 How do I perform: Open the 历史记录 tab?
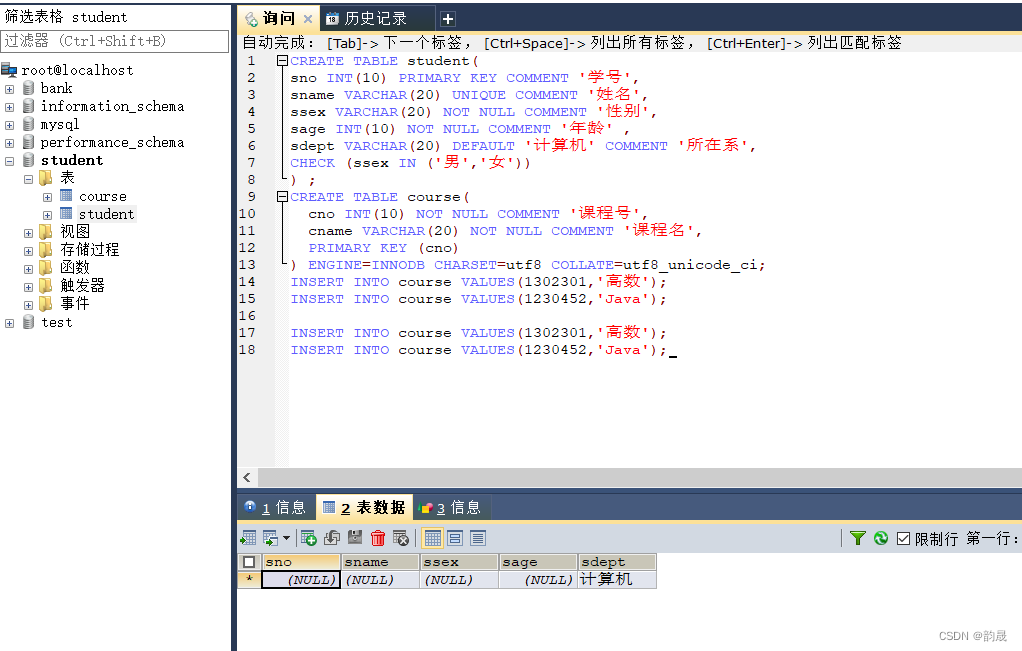pos(375,18)
